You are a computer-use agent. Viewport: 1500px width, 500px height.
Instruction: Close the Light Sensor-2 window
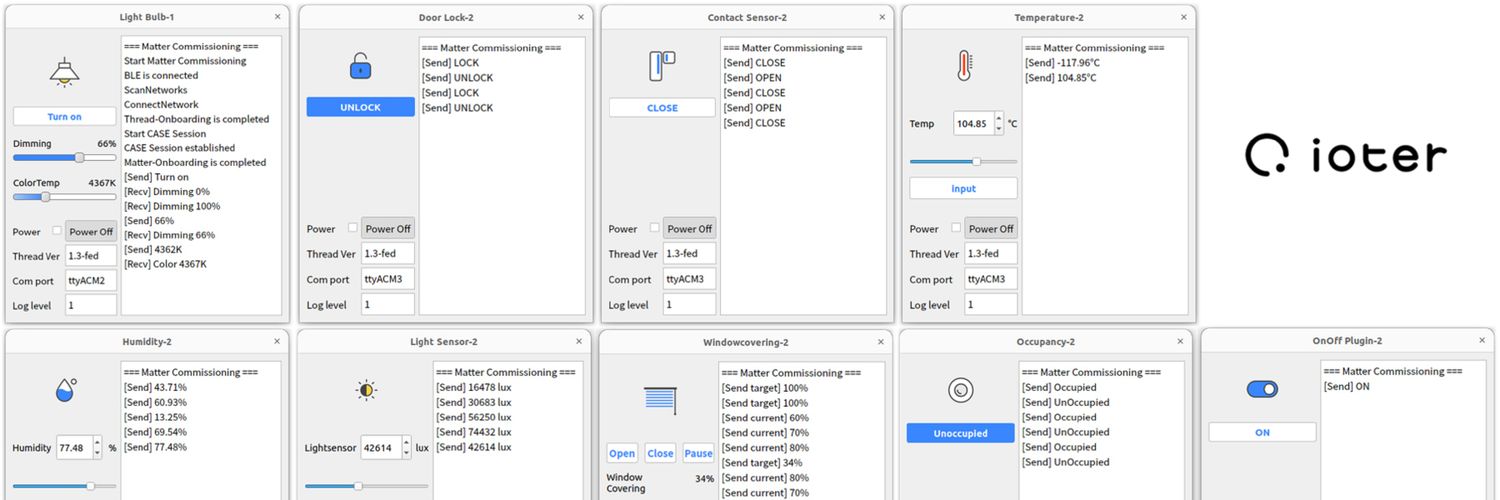[x=579, y=341]
